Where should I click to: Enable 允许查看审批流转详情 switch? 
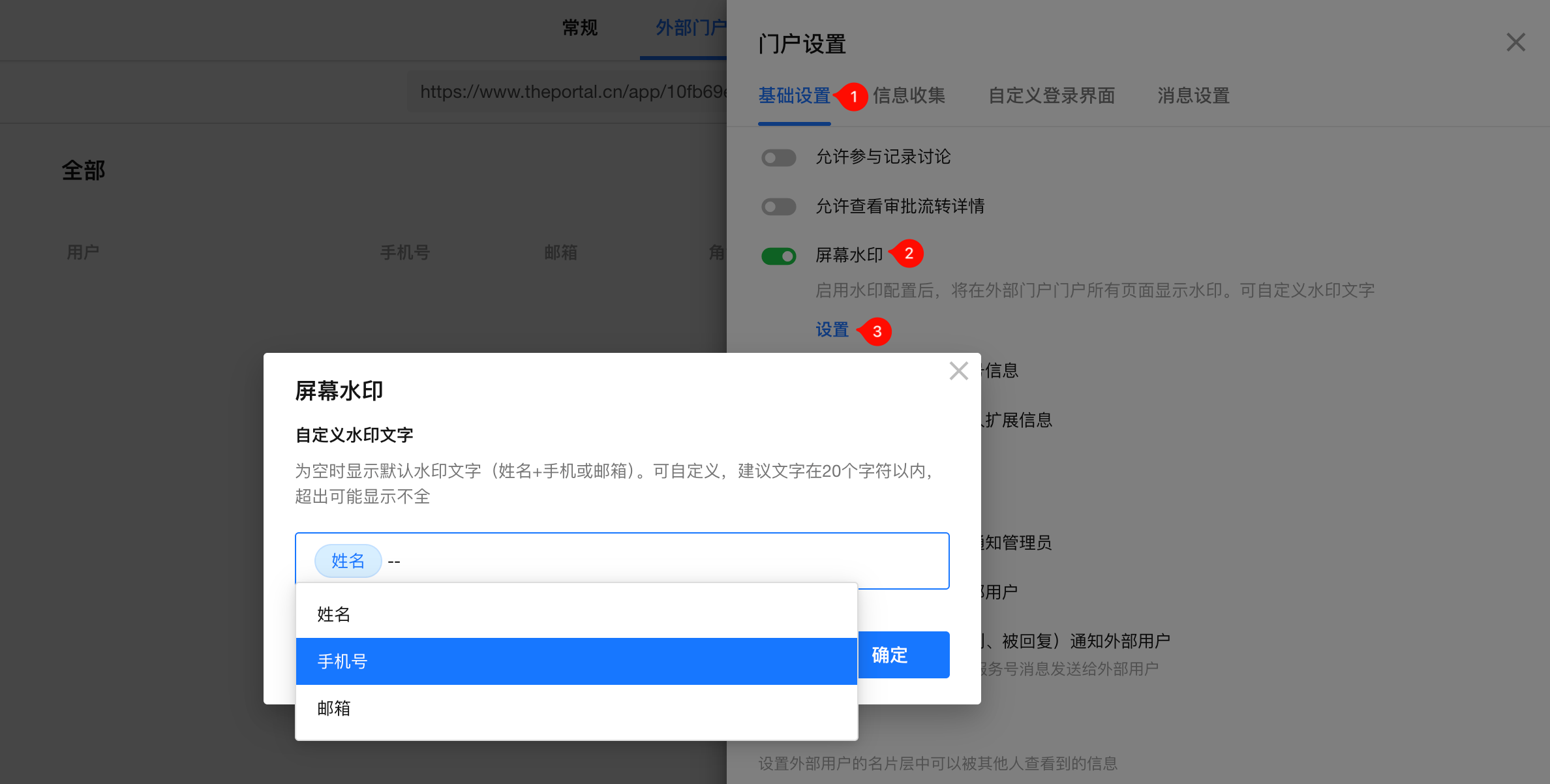778,207
